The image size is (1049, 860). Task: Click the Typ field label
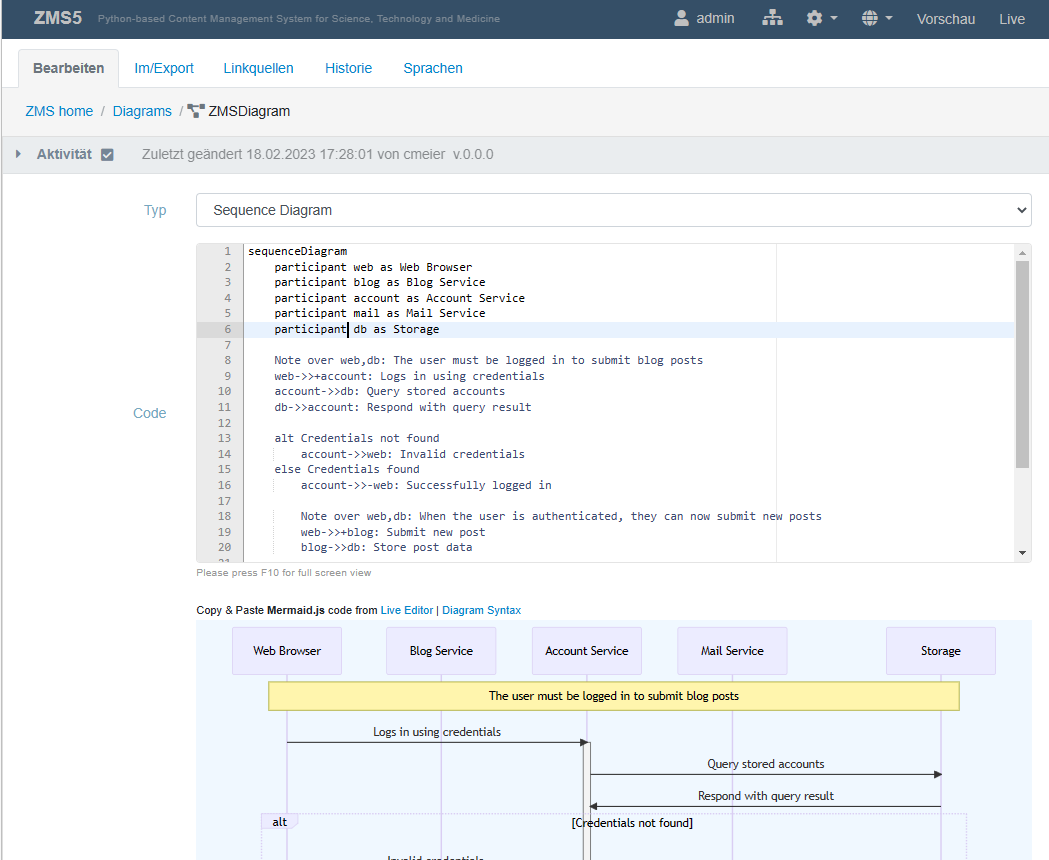point(155,210)
